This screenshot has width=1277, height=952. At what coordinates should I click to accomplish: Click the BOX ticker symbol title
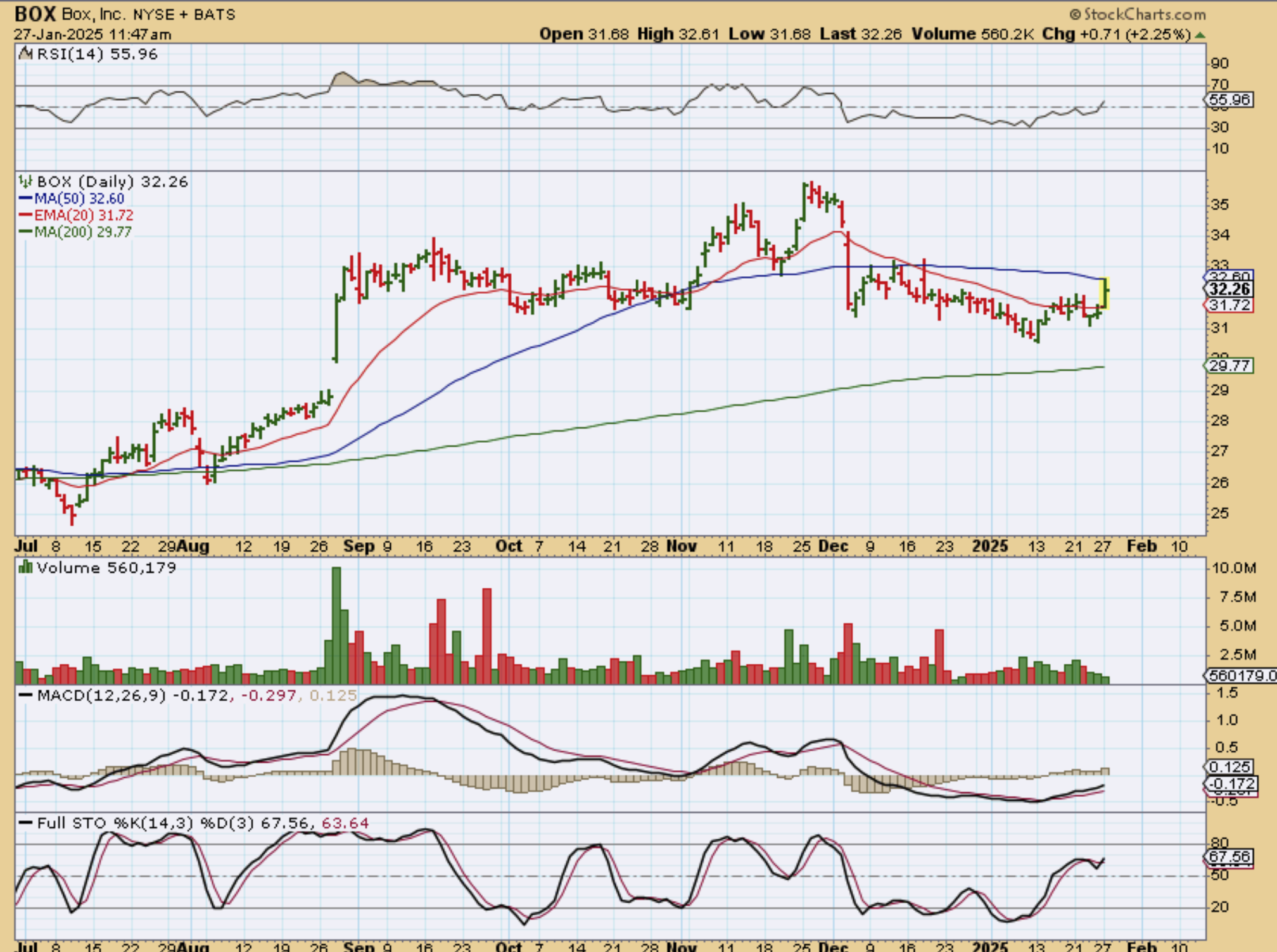click(x=35, y=14)
